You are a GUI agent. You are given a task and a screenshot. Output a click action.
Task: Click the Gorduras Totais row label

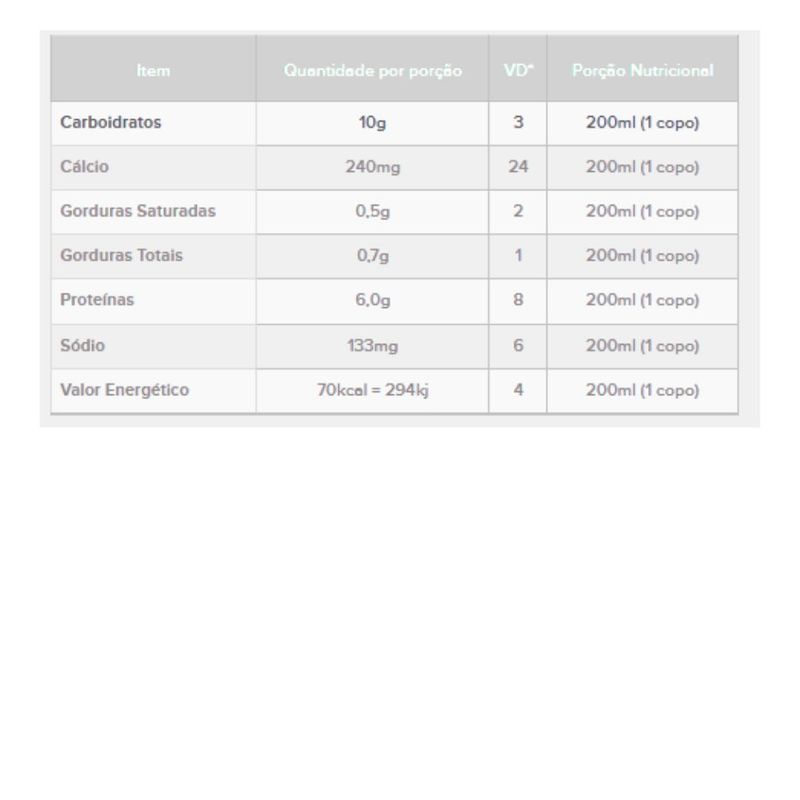pos(122,255)
